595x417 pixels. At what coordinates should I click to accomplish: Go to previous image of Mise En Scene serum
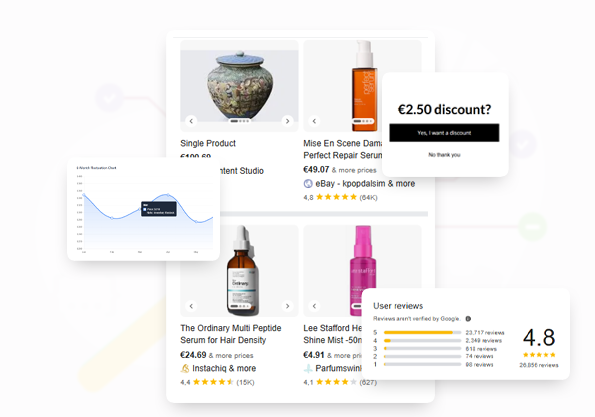click(x=314, y=121)
